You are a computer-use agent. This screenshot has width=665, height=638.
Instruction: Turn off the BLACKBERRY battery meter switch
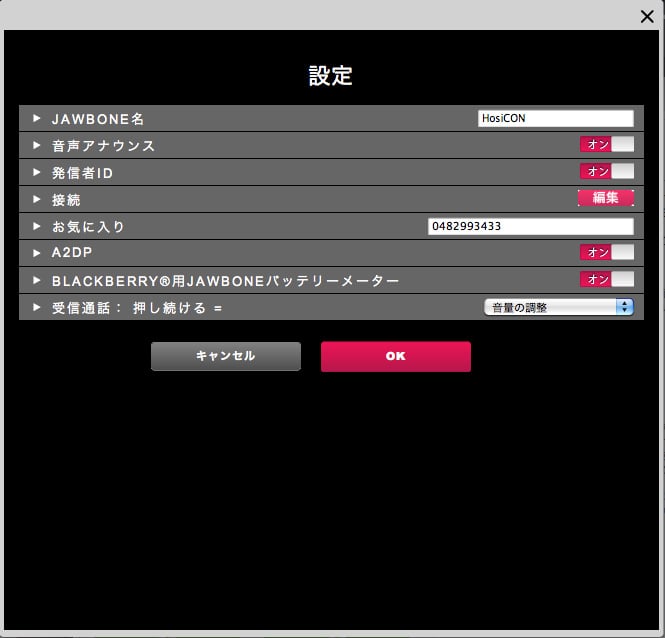coord(606,280)
